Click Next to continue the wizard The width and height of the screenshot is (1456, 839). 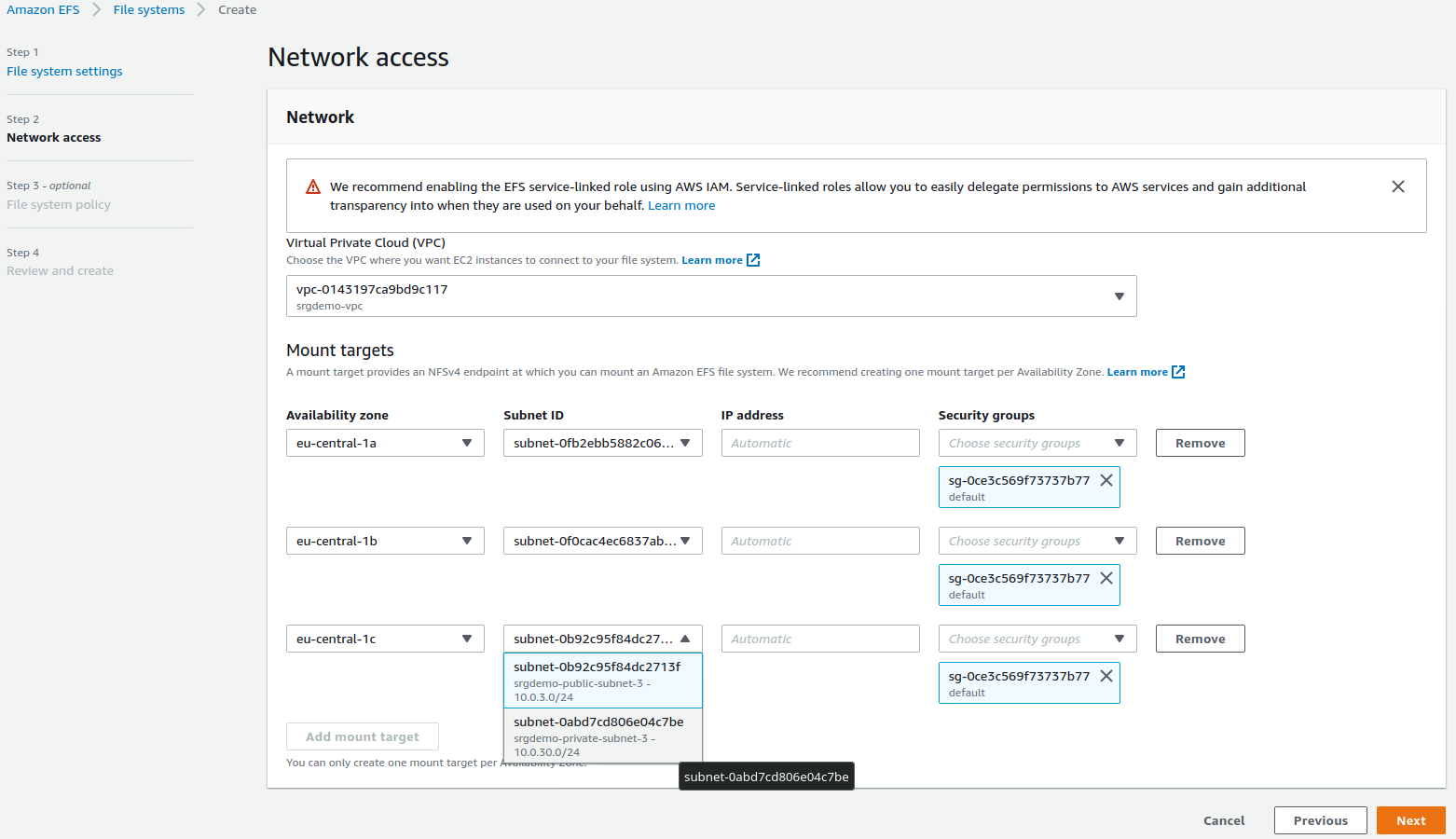1409,820
